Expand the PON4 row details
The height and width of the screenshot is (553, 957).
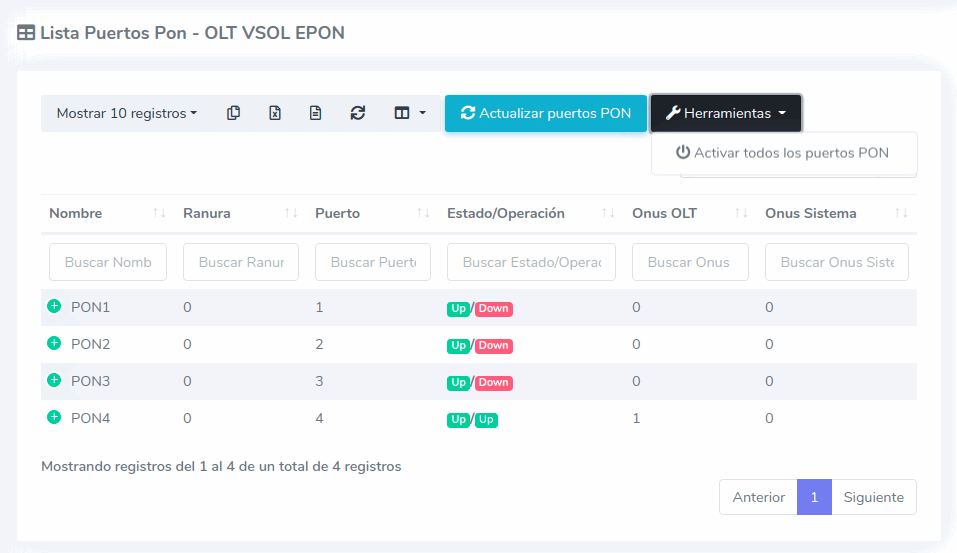(54, 418)
